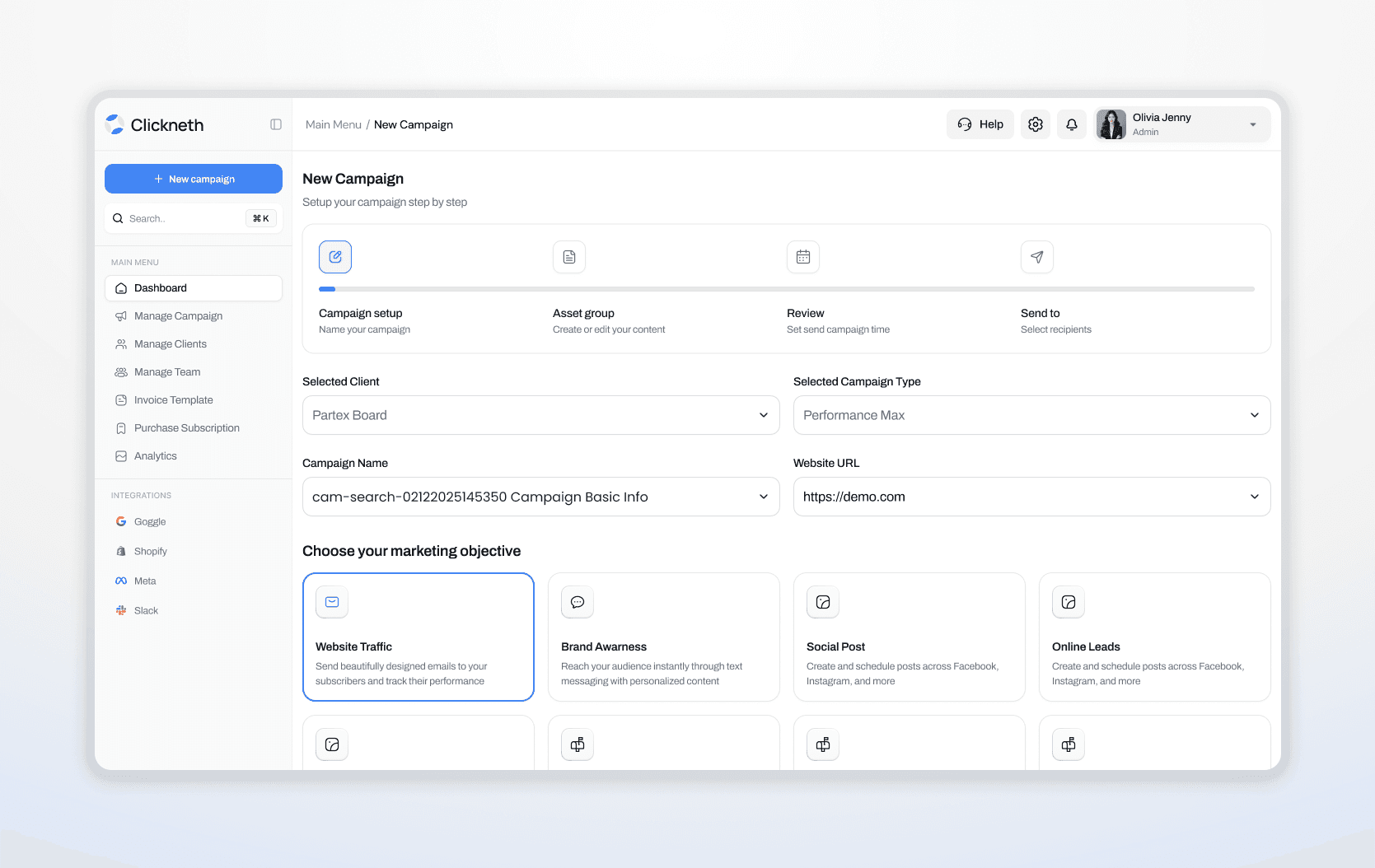Go to Manage Clients
Screen dimensions: 1375x868
tap(194, 344)
